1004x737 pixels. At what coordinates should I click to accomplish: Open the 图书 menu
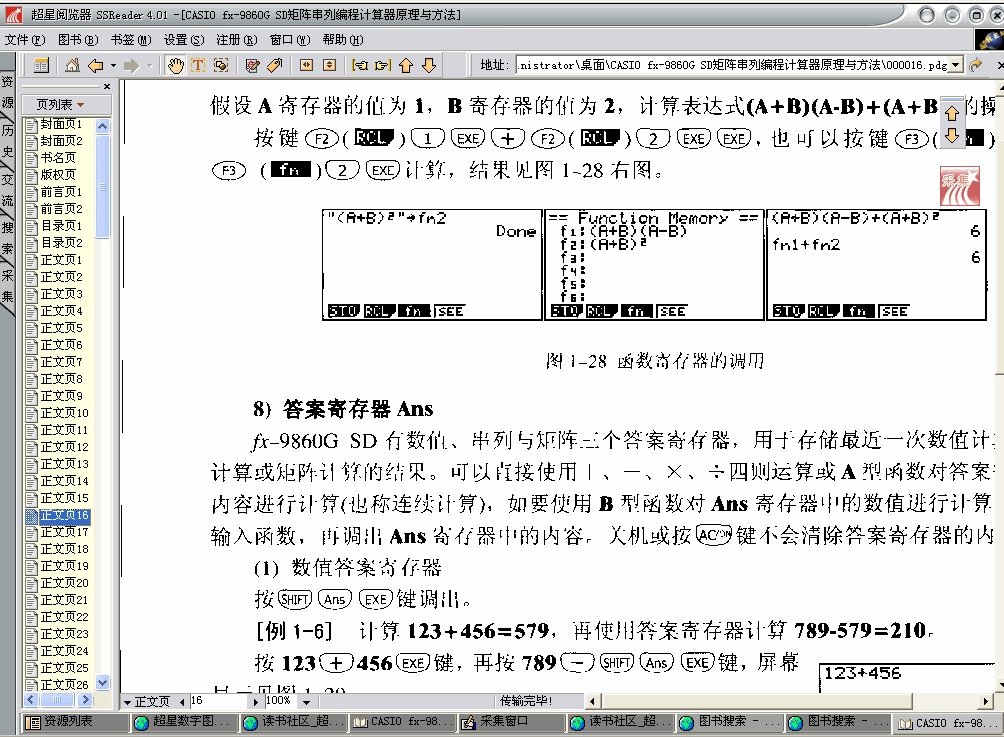[78, 40]
